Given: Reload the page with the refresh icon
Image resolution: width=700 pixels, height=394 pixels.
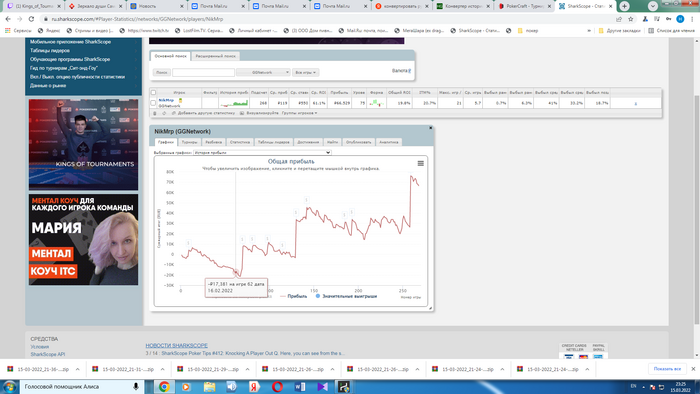Looking at the screenshot, I should [31, 19].
